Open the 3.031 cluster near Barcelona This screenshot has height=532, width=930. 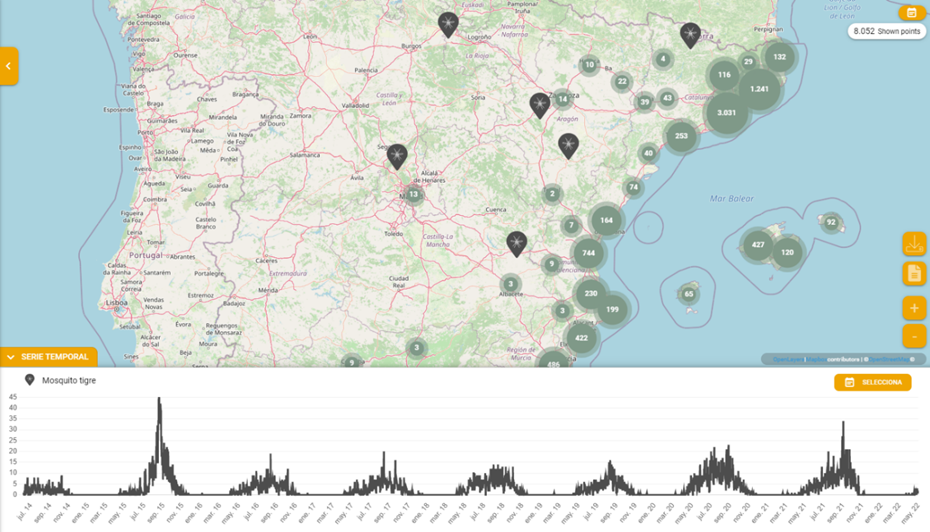727,113
